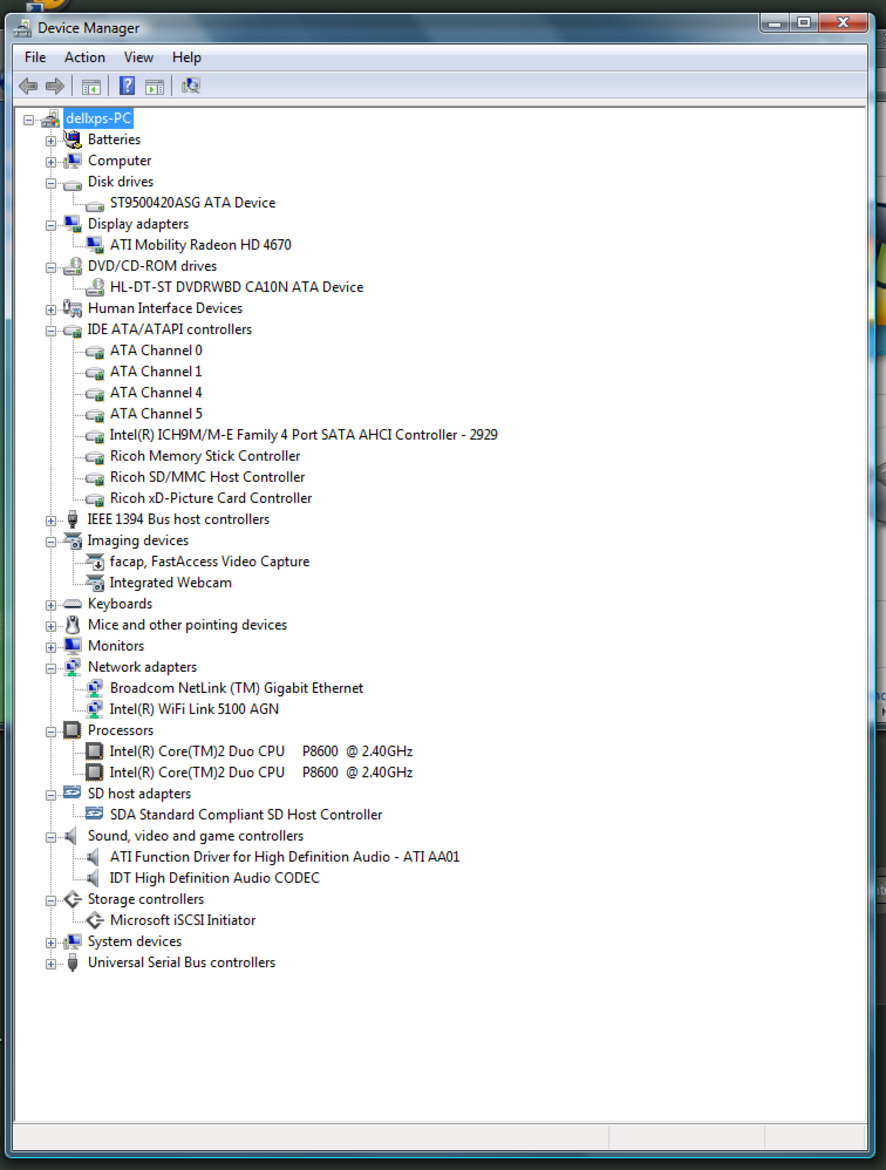Screen dimensions: 886x1170
Task: Select the IDE ATA/ATAPI controllers icon
Action: coord(72,330)
